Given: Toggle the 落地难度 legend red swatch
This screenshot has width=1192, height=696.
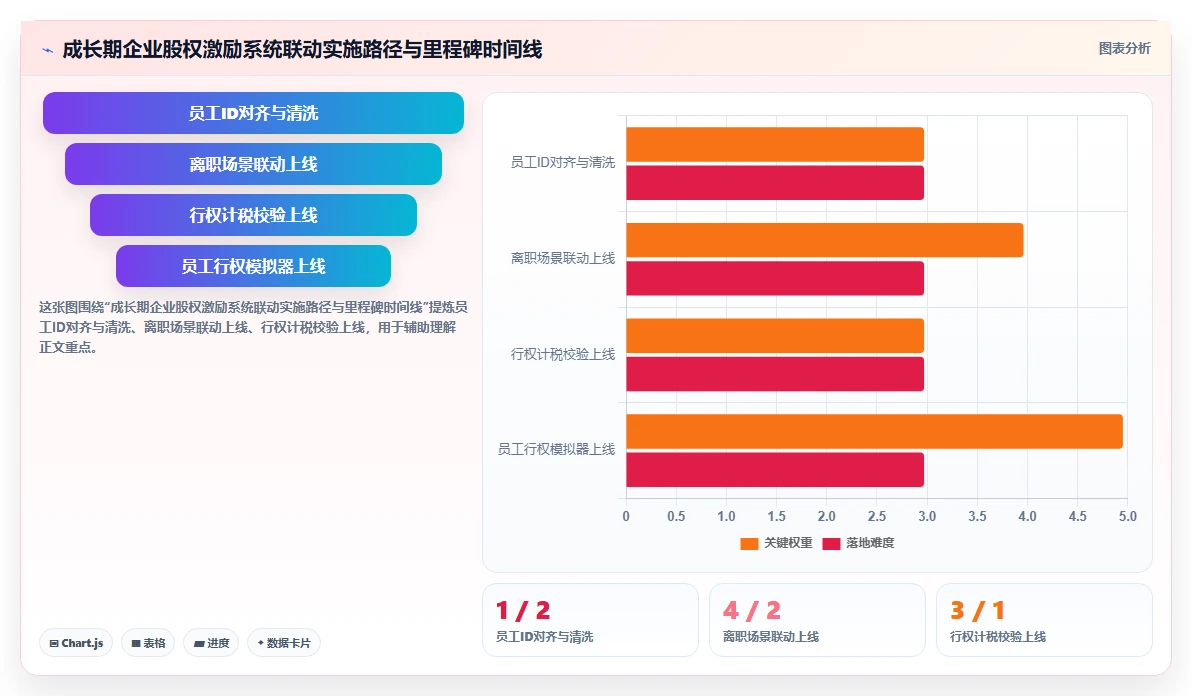Looking at the screenshot, I should click(x=831, y=543).
